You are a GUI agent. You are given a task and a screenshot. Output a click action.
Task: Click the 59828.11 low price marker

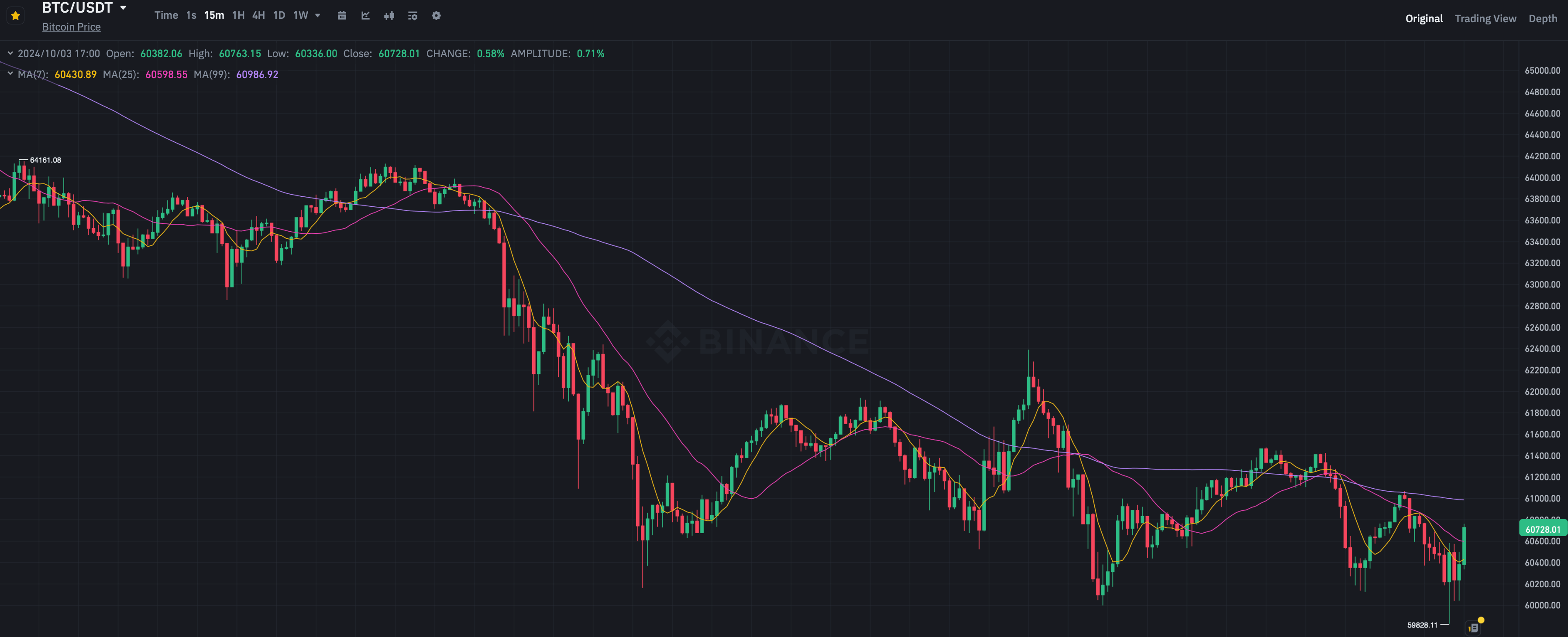click(x=1422, y=625)
